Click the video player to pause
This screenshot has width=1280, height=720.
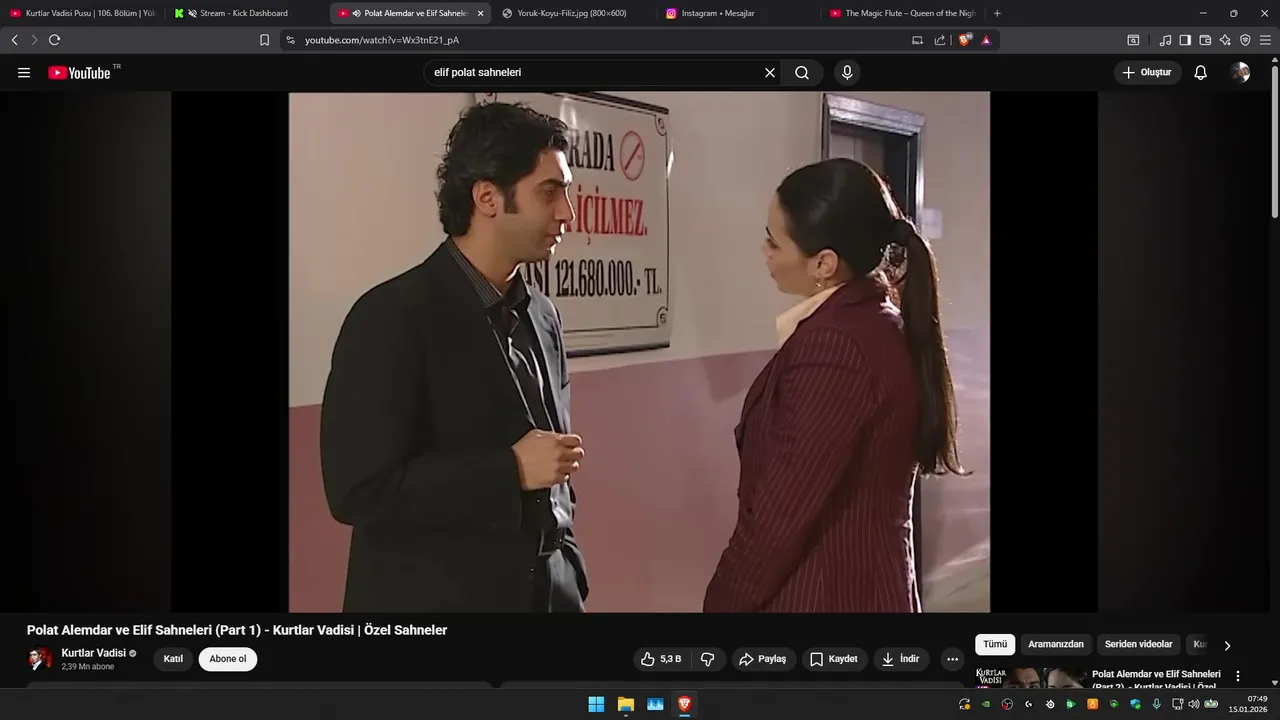tap(639, 352)
